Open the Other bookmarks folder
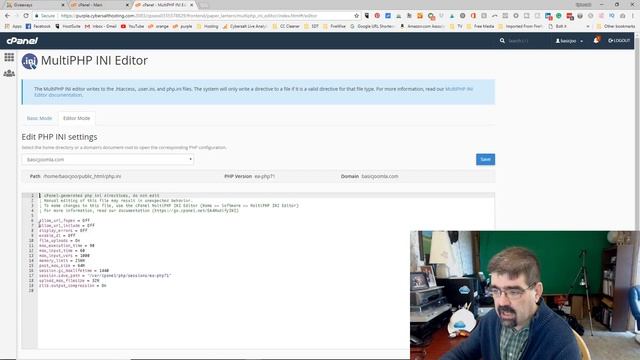The image size is (640, 360). [616, 26]
